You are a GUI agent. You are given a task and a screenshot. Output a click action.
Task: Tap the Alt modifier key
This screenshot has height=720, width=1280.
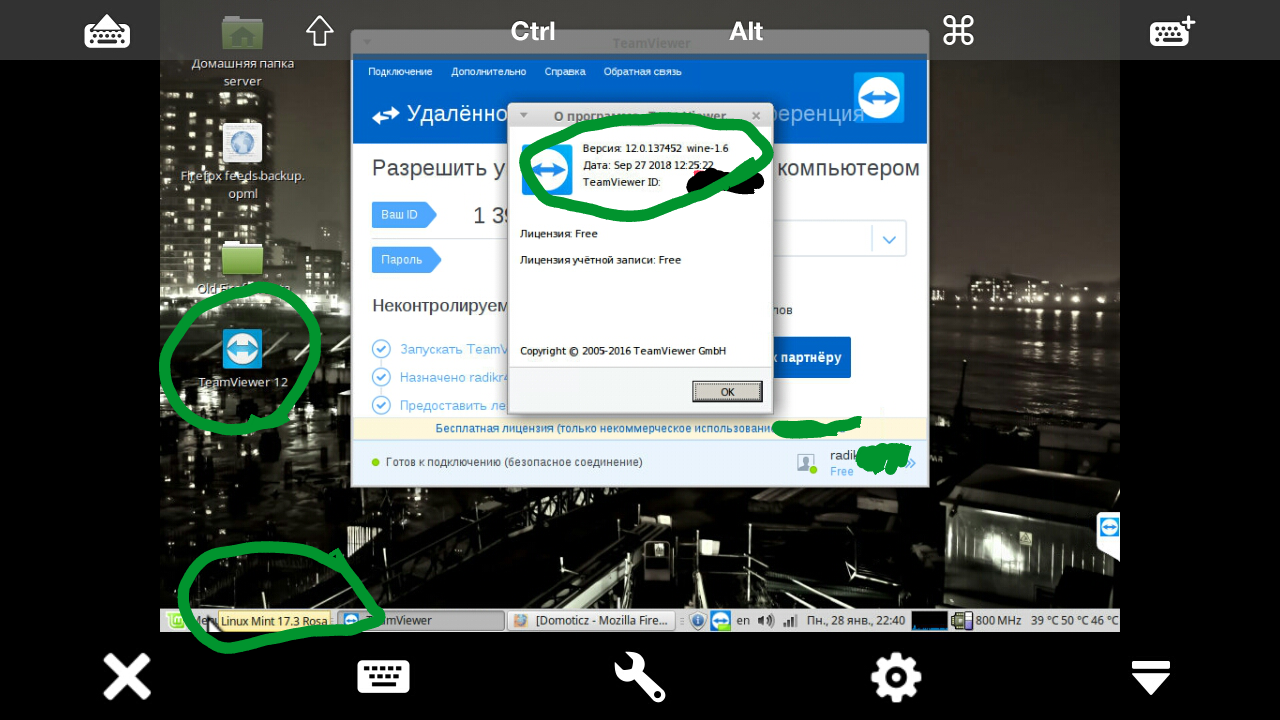click(x=746, y=31)
